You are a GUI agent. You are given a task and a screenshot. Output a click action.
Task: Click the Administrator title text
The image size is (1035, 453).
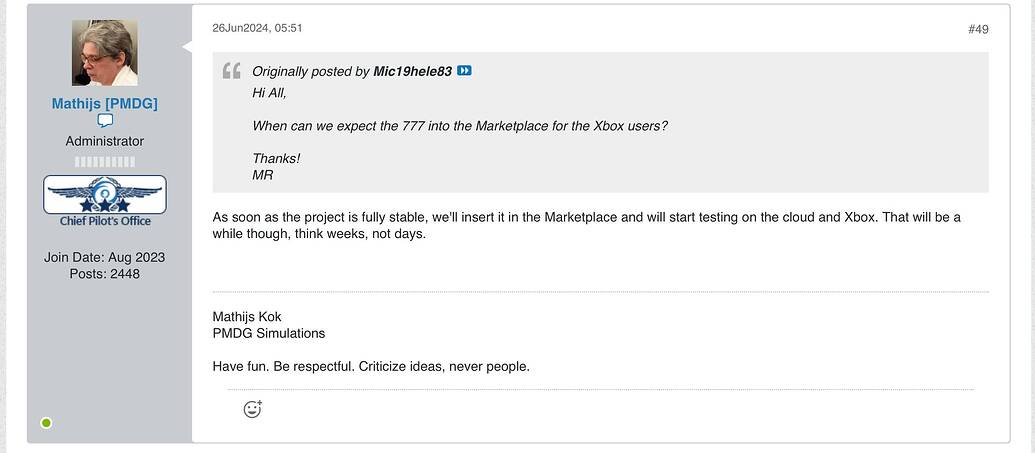pyautogui.click(x=105, y=141)
